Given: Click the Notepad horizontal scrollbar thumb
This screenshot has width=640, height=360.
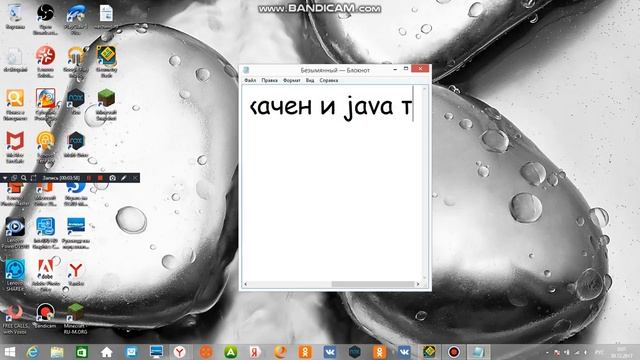Looking at the screenshot, I should [373, 284].
